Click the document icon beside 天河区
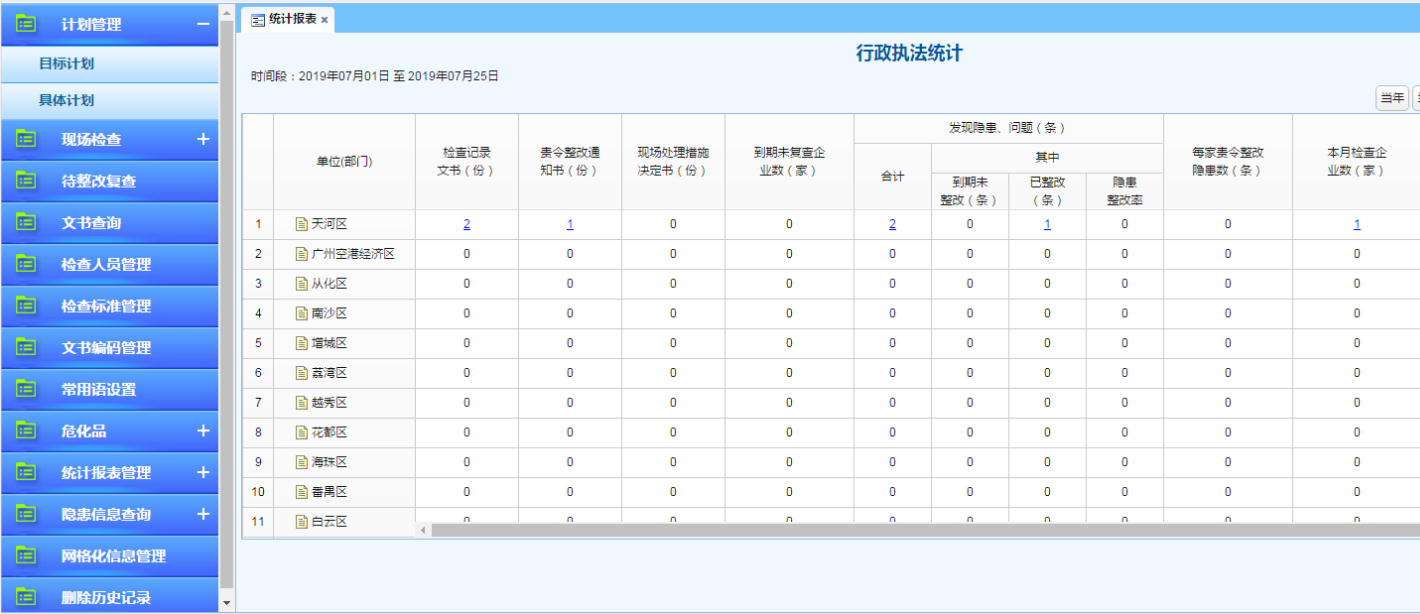 click(x=302, y=224)
